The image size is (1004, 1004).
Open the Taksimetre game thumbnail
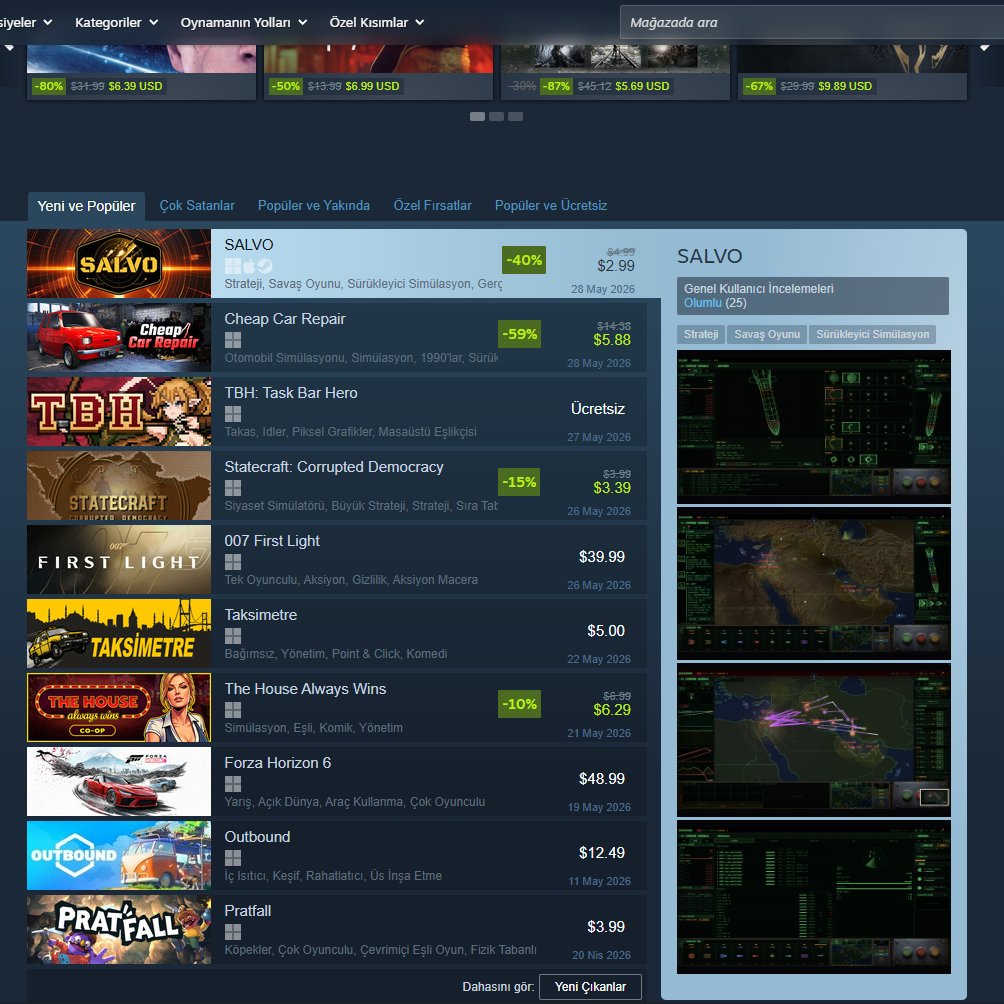coord(119,633)
